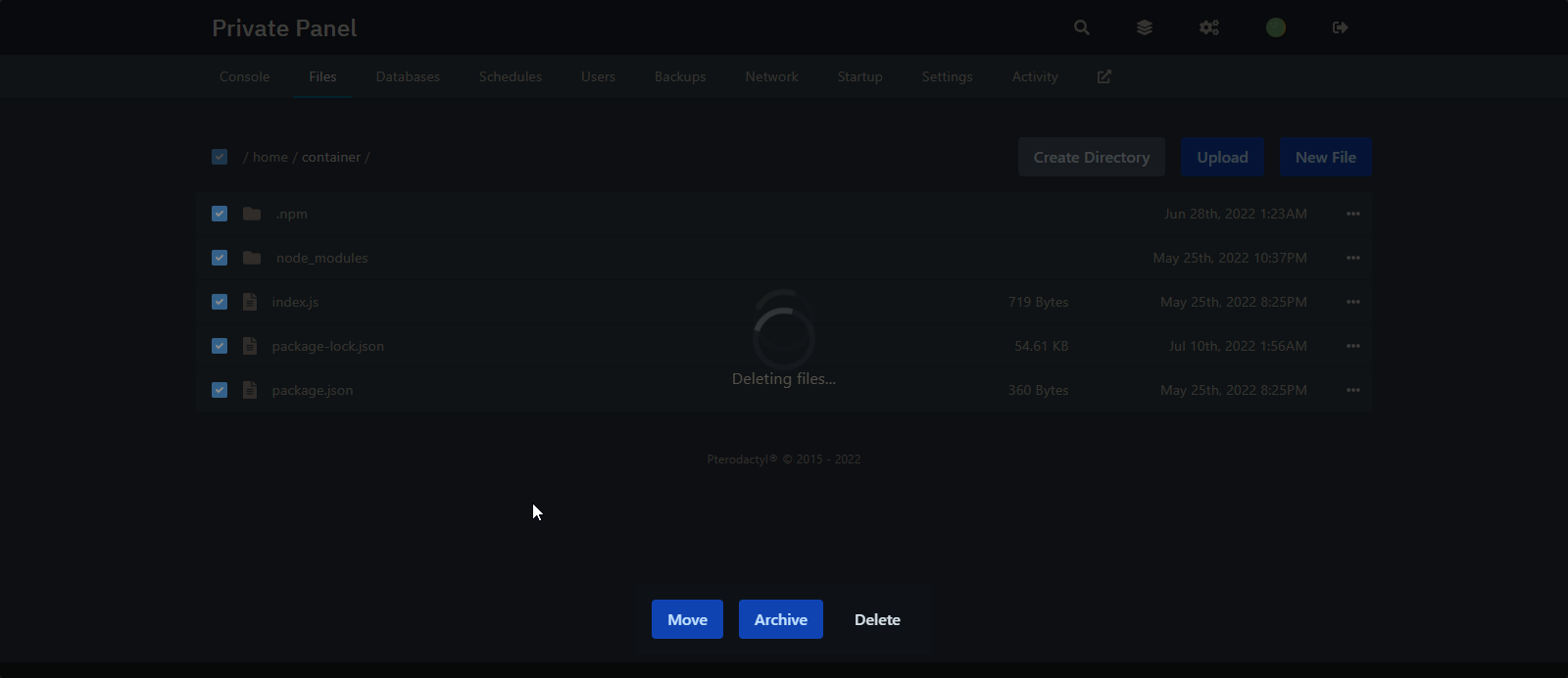
Task: Switch to the Backups tab
Action: 680,76
